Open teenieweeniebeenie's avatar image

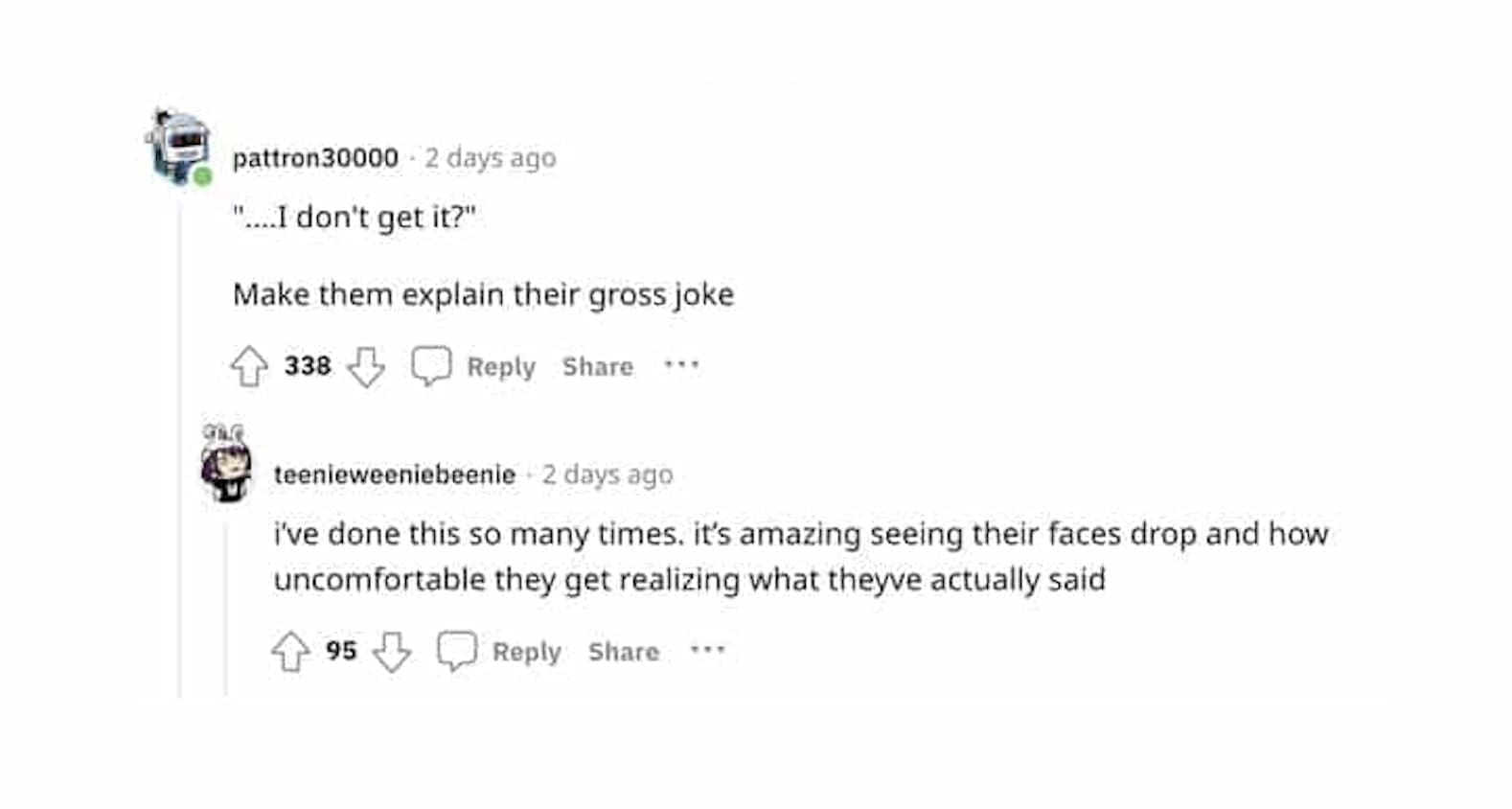(x=227, y=464)
